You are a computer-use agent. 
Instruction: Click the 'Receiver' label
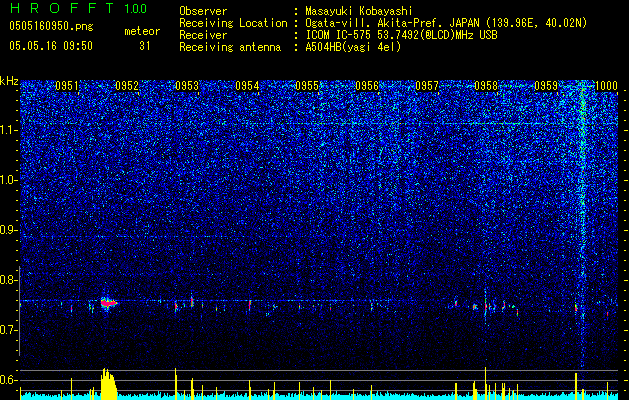pos(203,35)
